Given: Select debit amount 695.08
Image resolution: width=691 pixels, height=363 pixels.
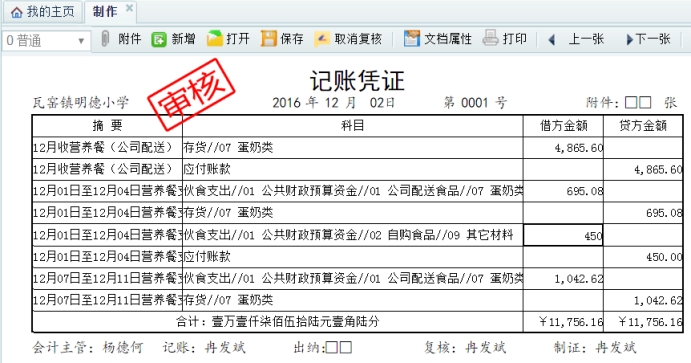Looking at the screenshot, I should (x=563, y=191).
